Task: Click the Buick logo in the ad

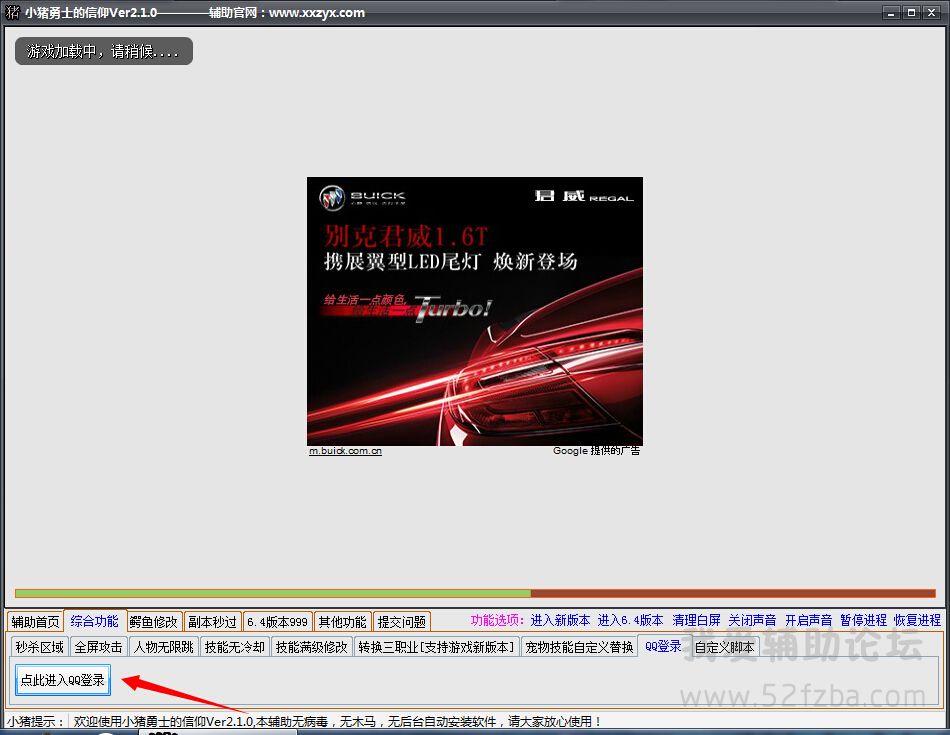Action: (331, 198)
